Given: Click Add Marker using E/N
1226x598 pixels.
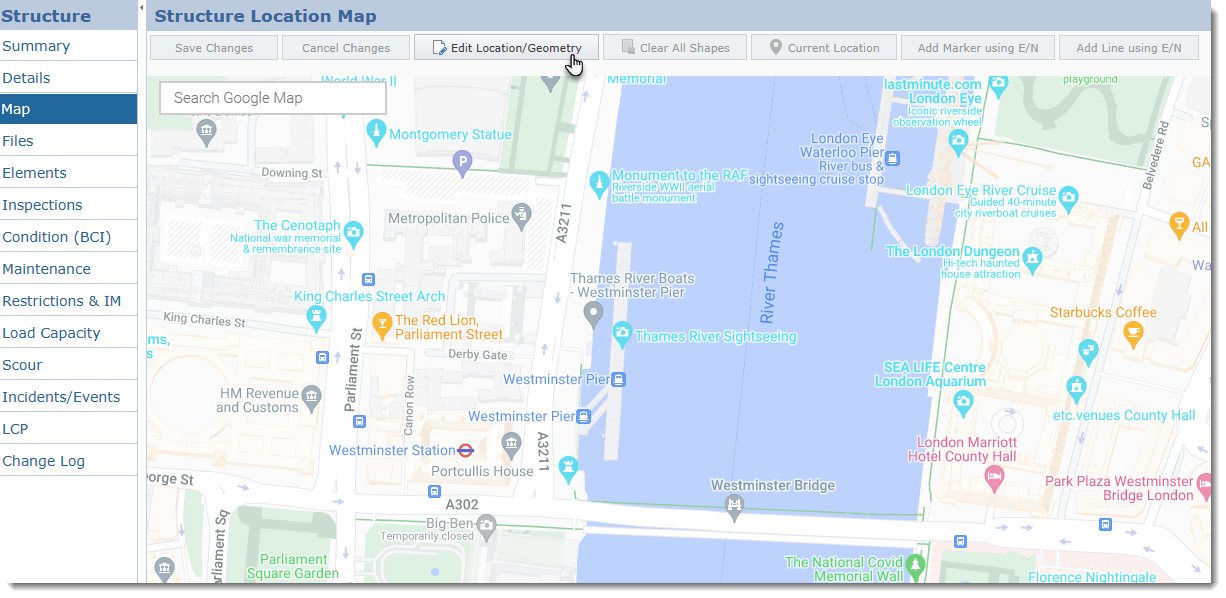Looking at the screenshot, I should point(977,47).
